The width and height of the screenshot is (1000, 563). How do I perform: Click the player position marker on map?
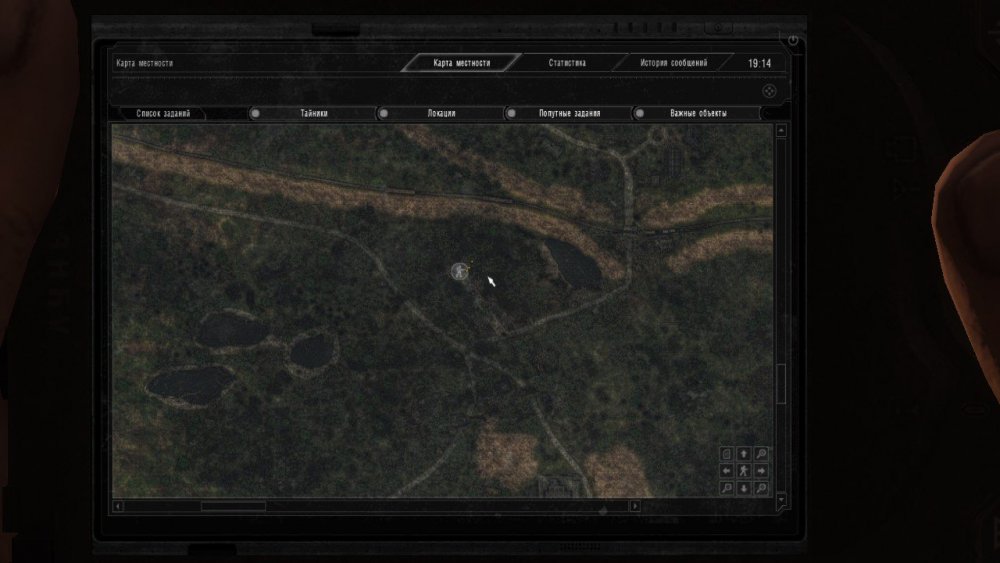point(459,272)
